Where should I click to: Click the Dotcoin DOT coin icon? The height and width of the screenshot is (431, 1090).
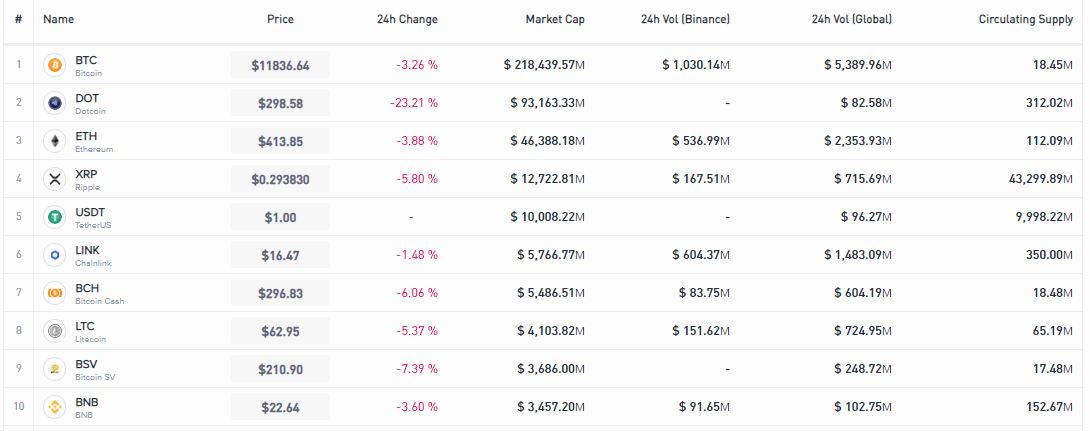pyautogui.click(x=54, y=104)
